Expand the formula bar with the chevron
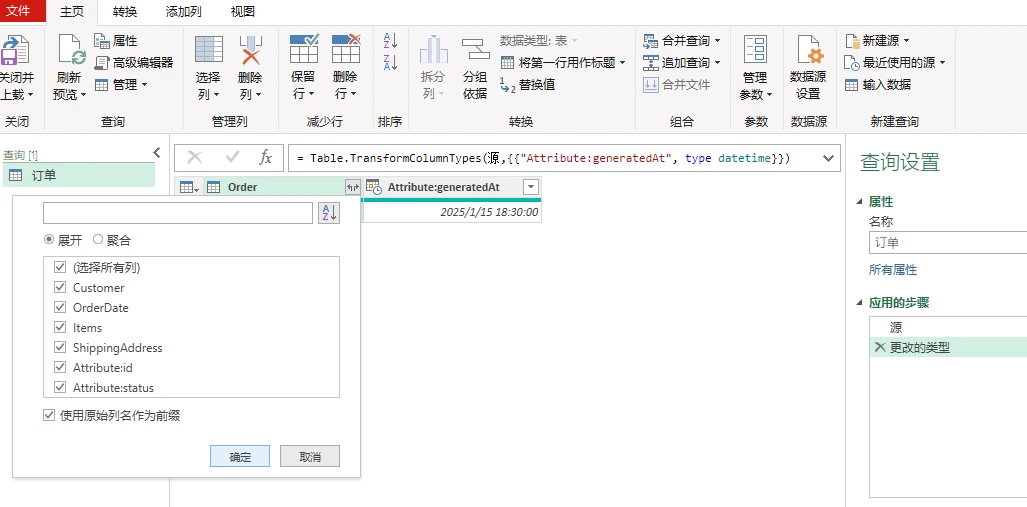 [x=828, y=158]
